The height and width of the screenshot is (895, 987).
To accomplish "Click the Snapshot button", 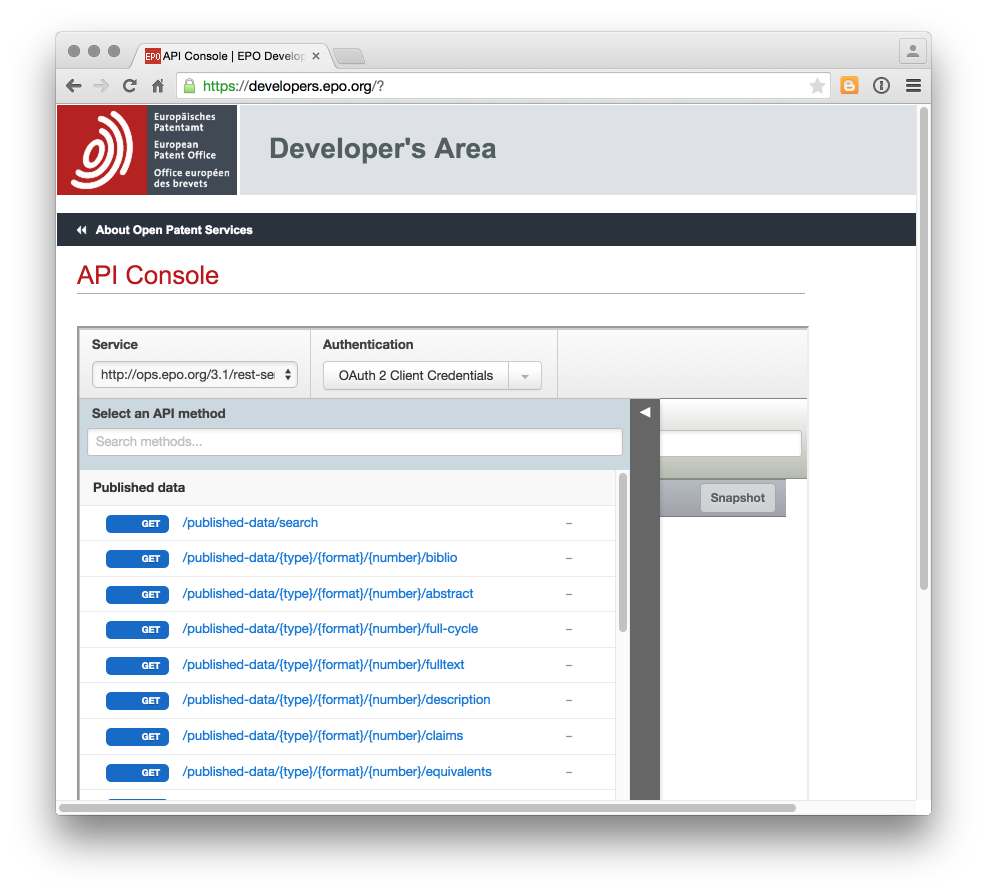I will point(737,498).
